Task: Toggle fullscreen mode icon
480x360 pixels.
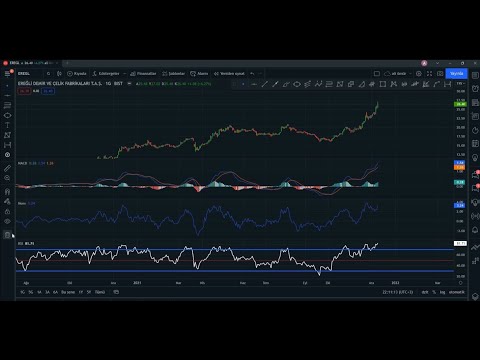Action: (429, 74)
